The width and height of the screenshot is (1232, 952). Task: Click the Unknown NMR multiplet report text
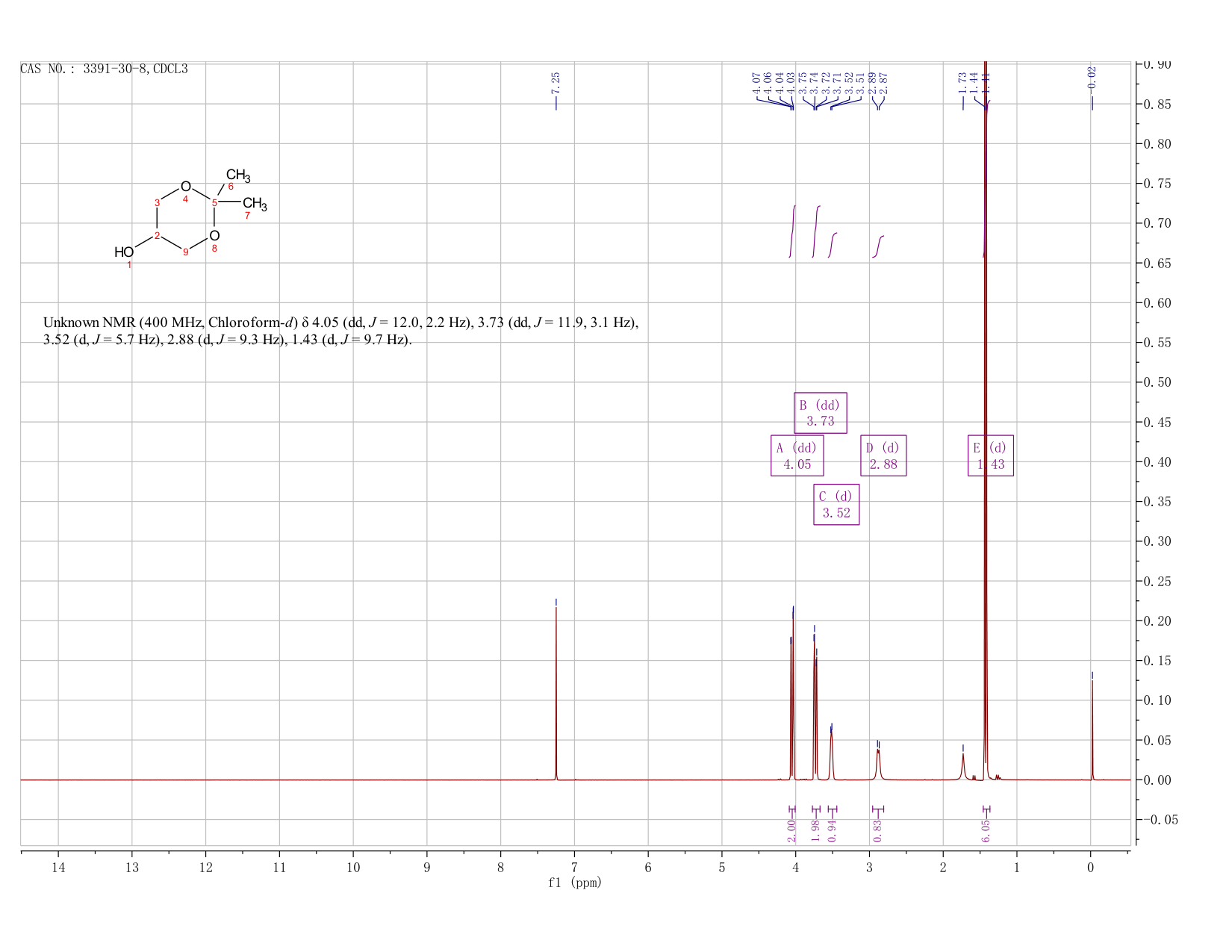(340, 331)
